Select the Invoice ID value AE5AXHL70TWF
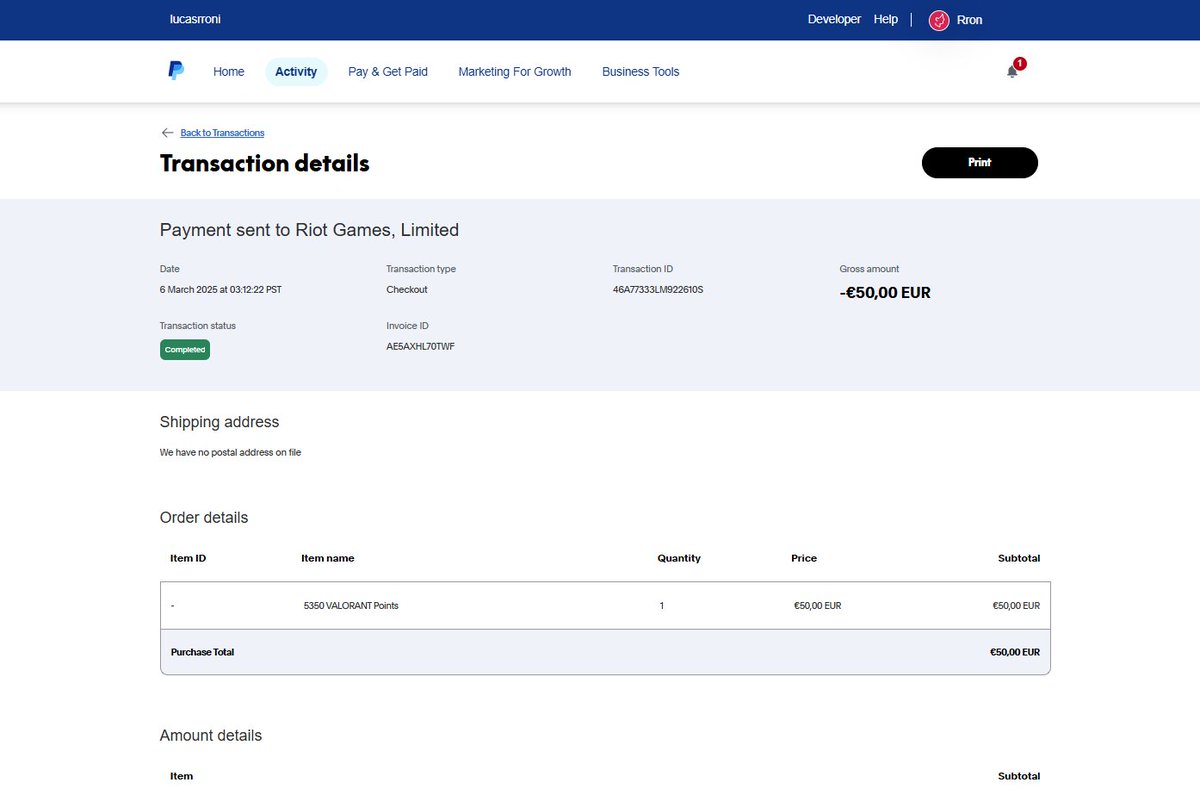 pos(421,347)
